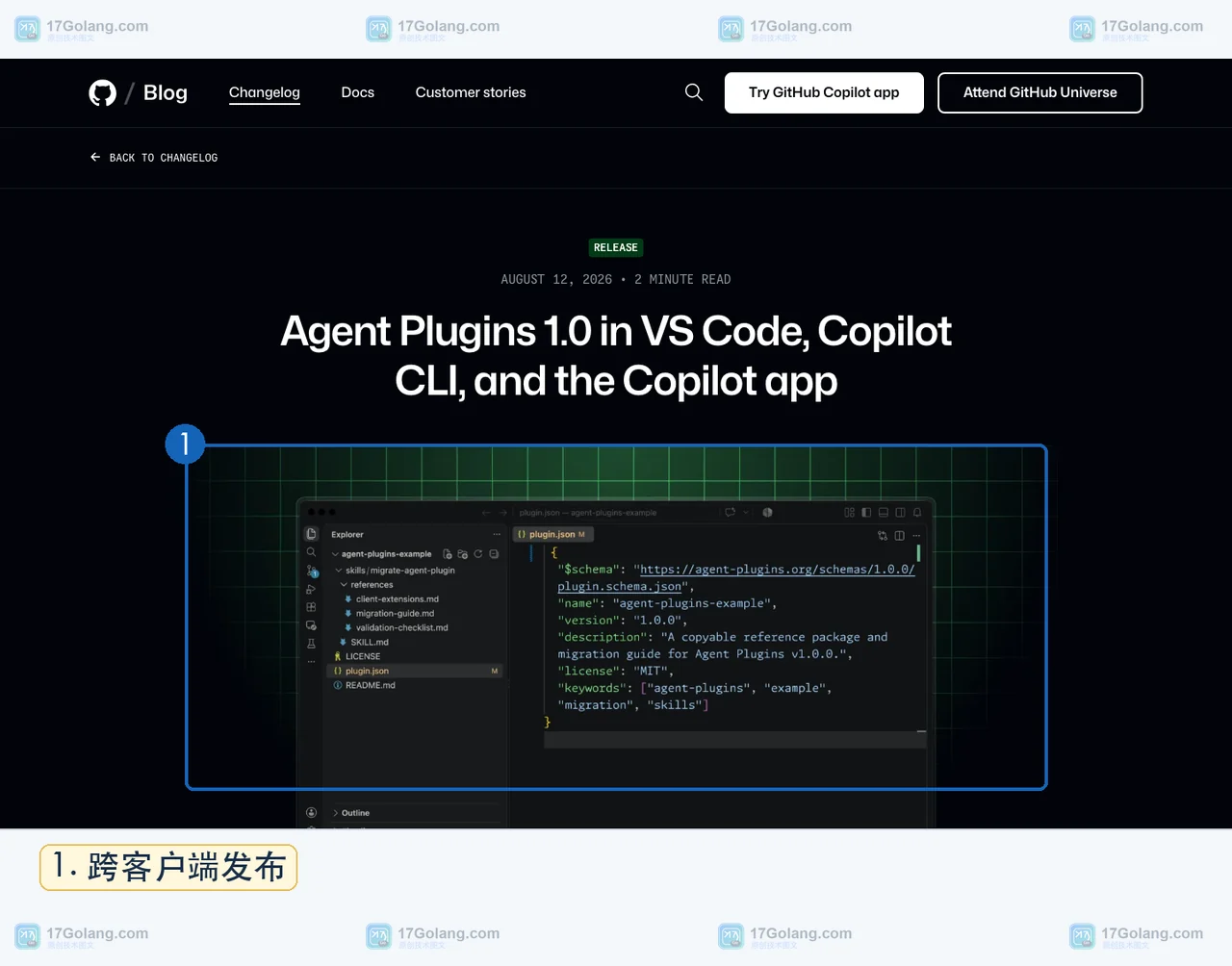1232x966 pixels.
Task: Open Customer stories nav item
Action: coord(471,92)
